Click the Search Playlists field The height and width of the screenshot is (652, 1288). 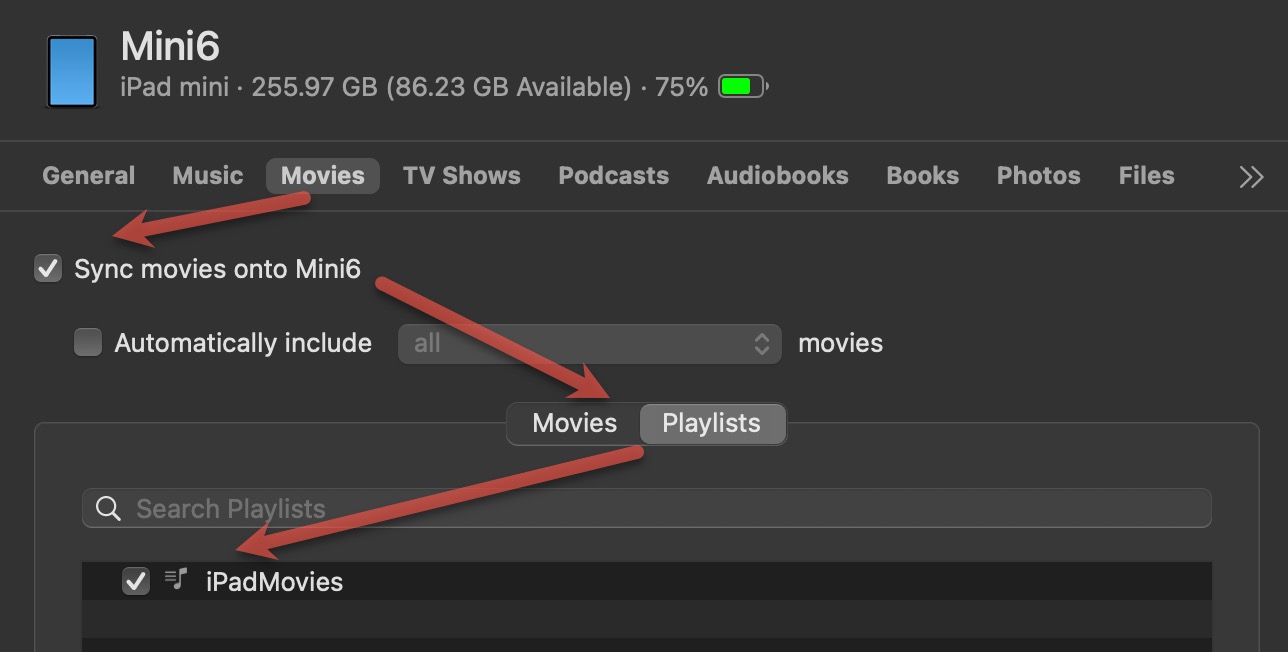coord(647,508)
